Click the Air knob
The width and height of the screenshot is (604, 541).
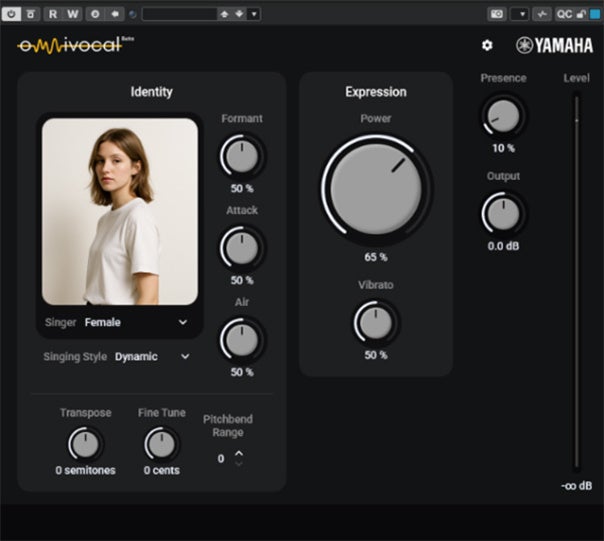pyautogui.click(x=242, y=340)
